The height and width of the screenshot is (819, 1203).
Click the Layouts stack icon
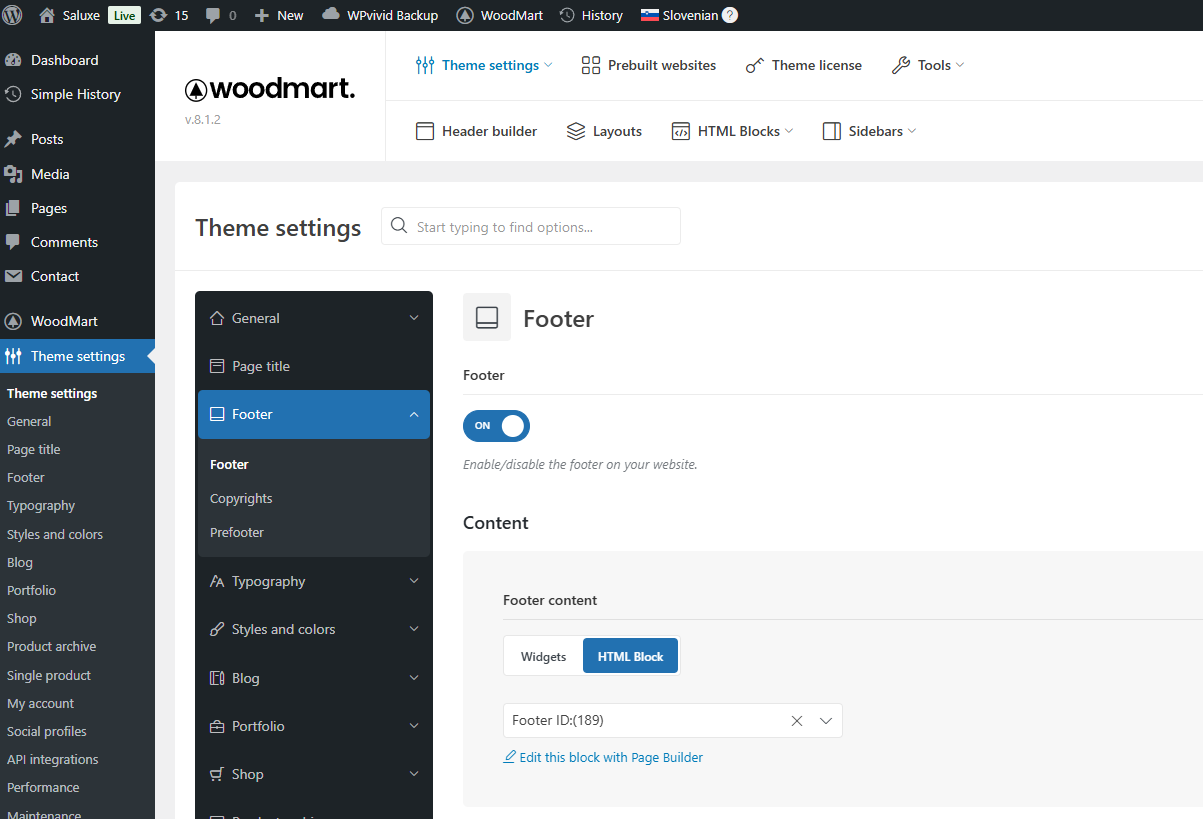point(576,131)
